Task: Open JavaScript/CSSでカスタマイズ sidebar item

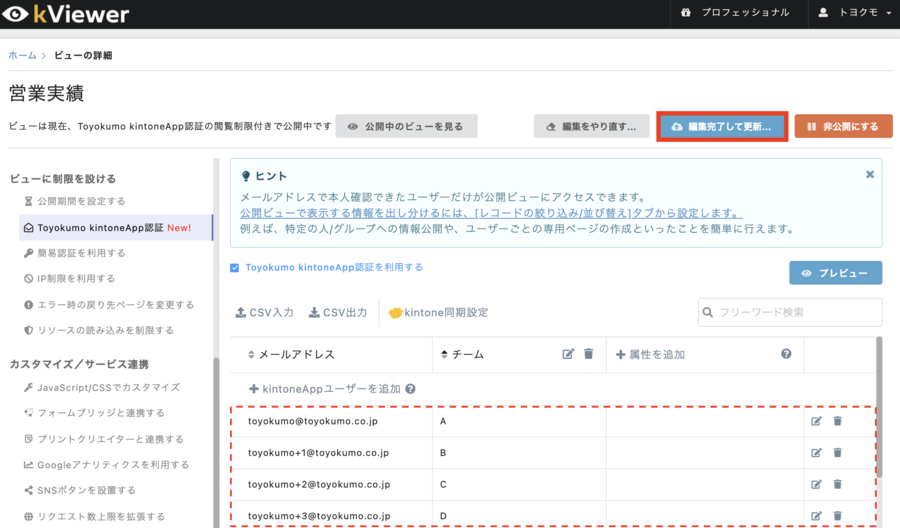Action: tap(102, 387)
